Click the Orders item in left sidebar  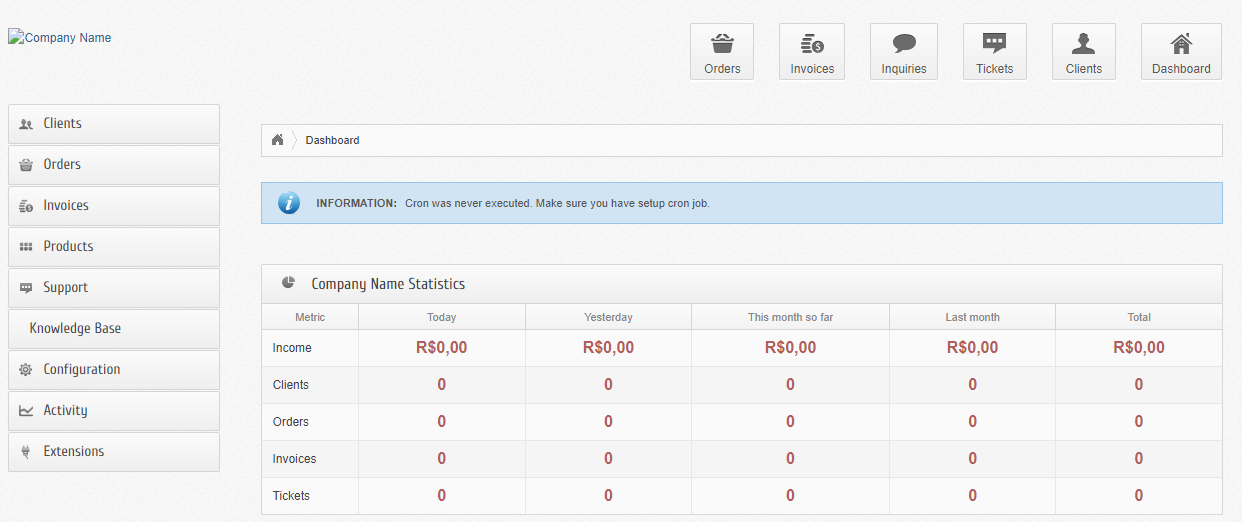click(114, 165)
